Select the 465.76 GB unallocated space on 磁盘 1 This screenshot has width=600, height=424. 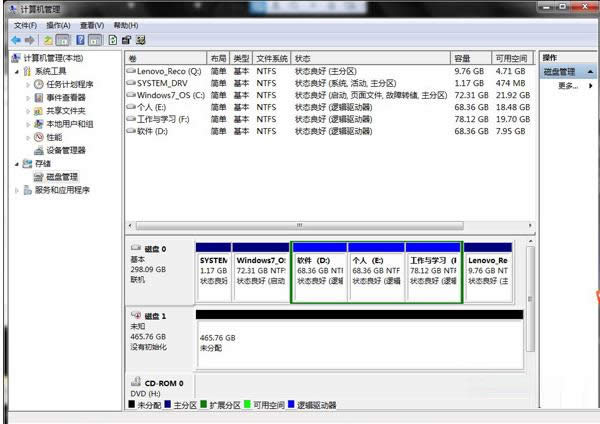(x=358, y=343)
